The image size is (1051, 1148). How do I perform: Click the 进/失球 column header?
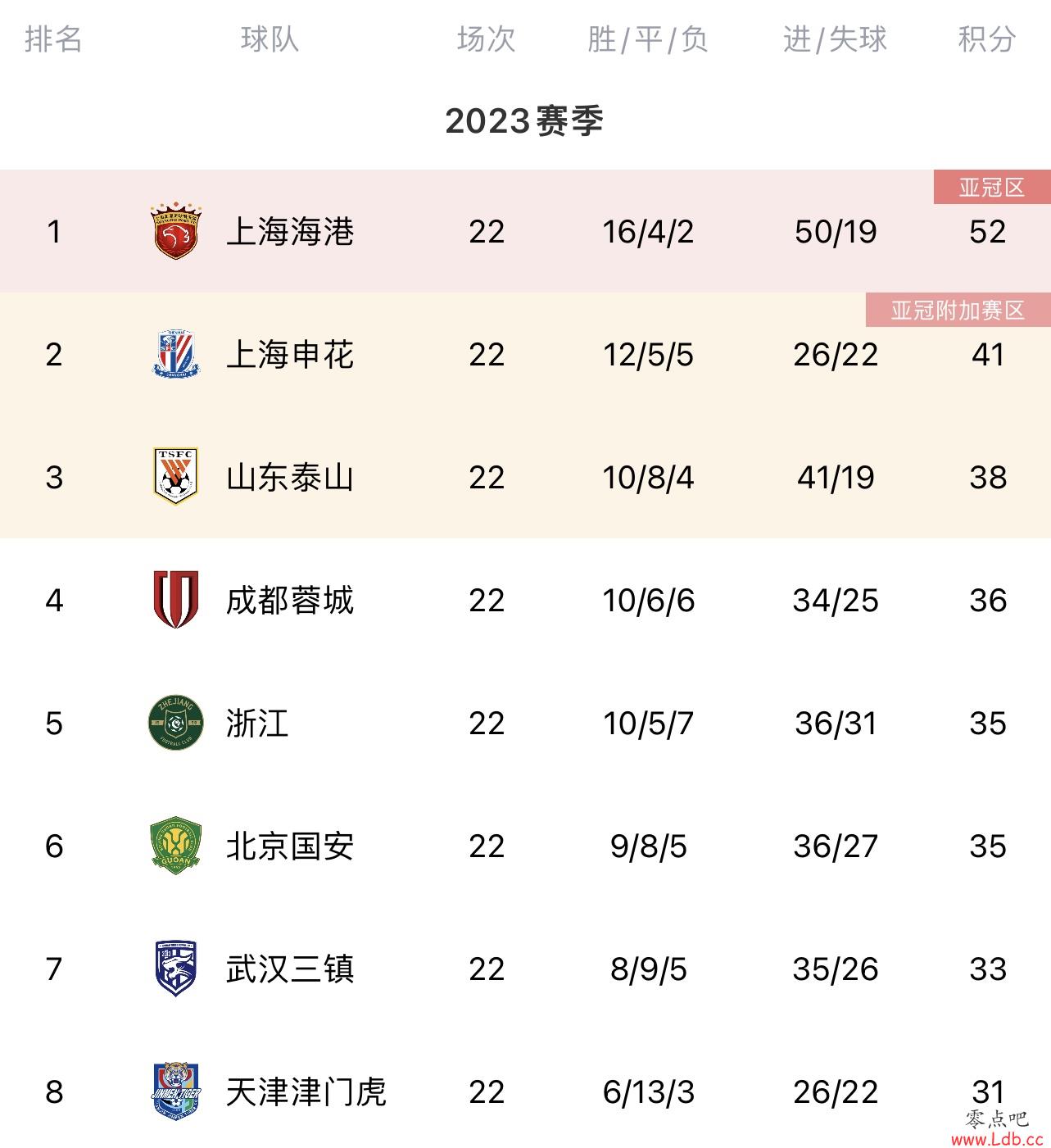coord(835,39)
